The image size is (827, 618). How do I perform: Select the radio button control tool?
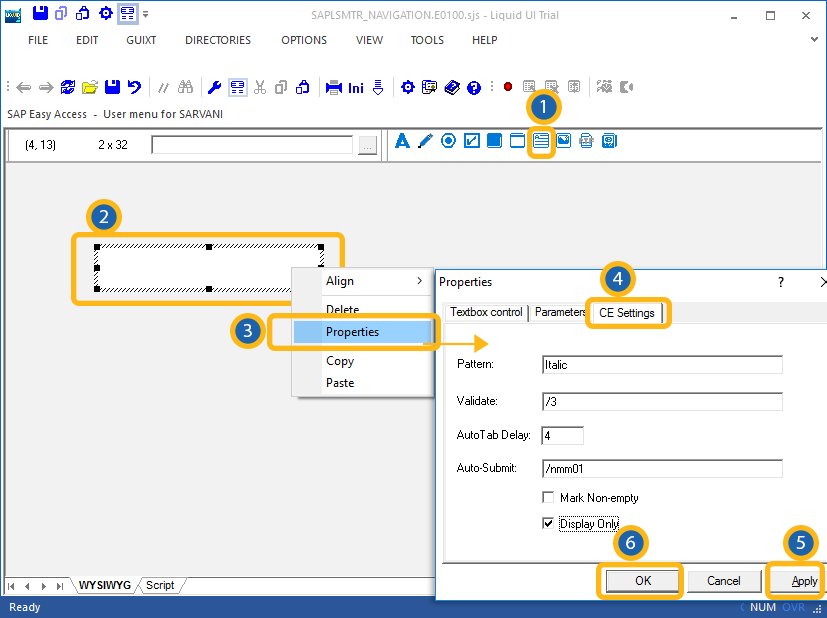(x=448, y=141)
